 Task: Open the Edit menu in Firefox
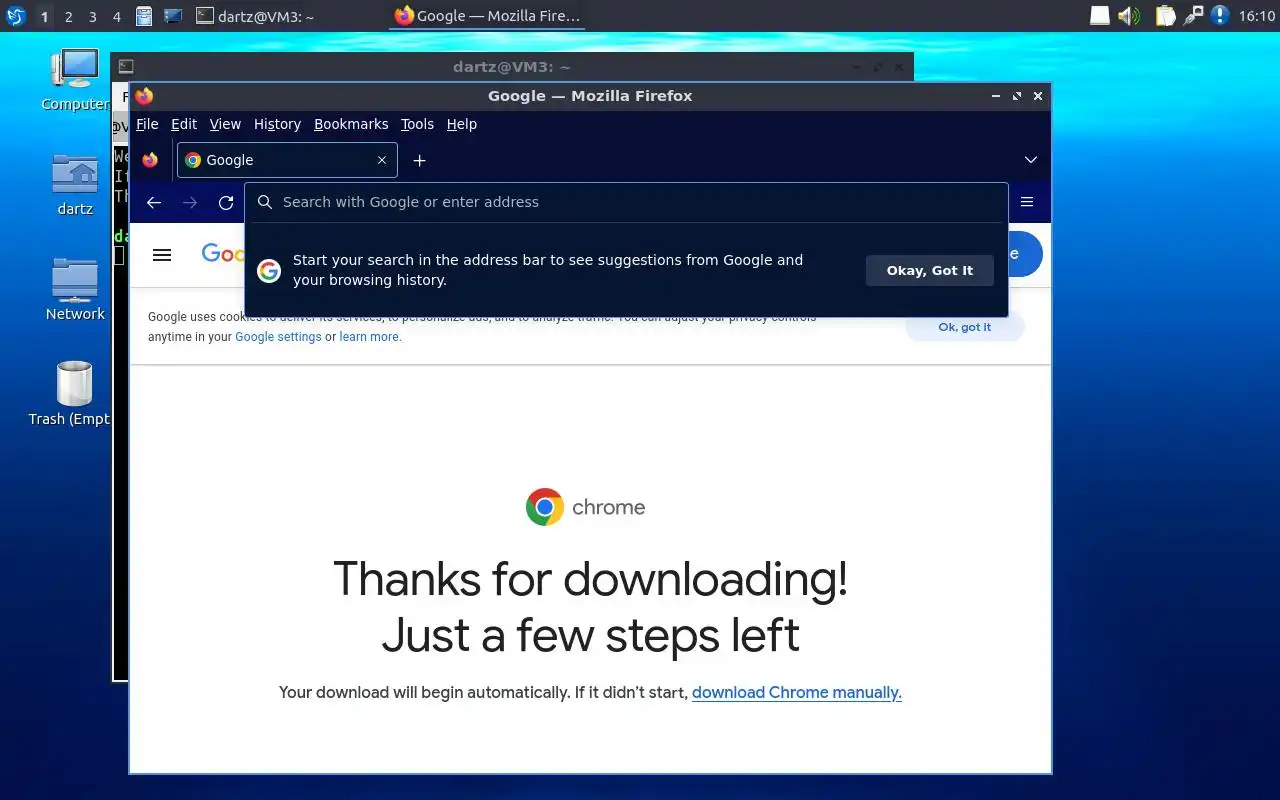click(x=184, y=124)
